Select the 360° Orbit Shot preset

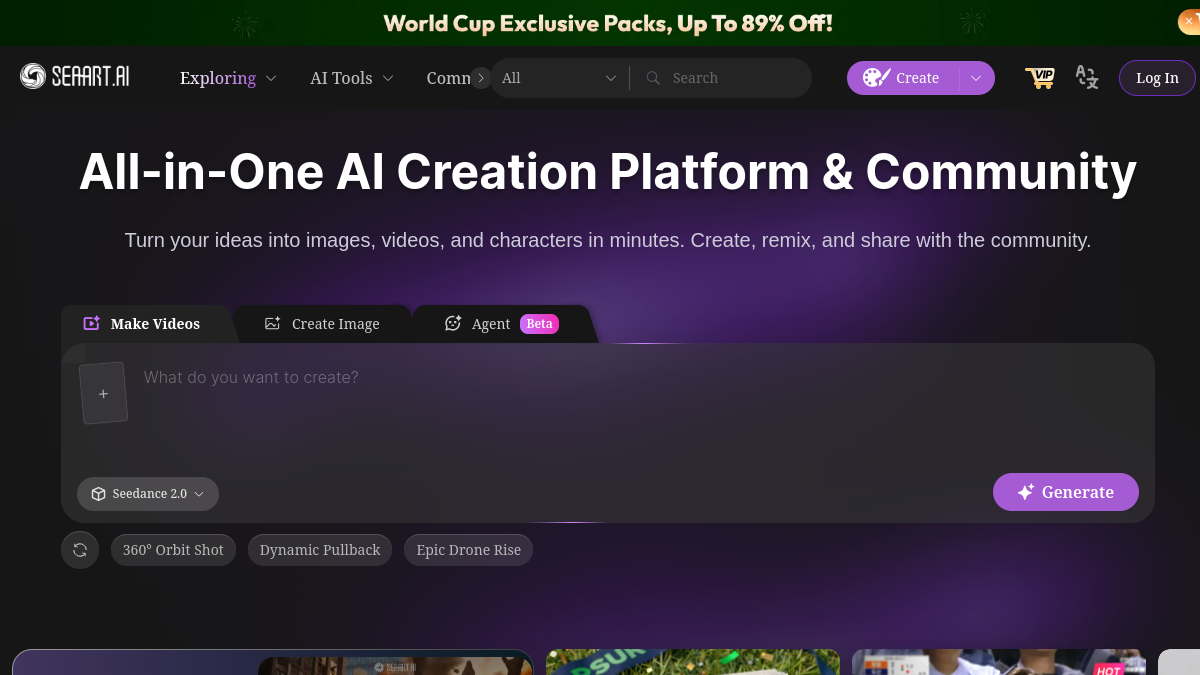[173, 550]
